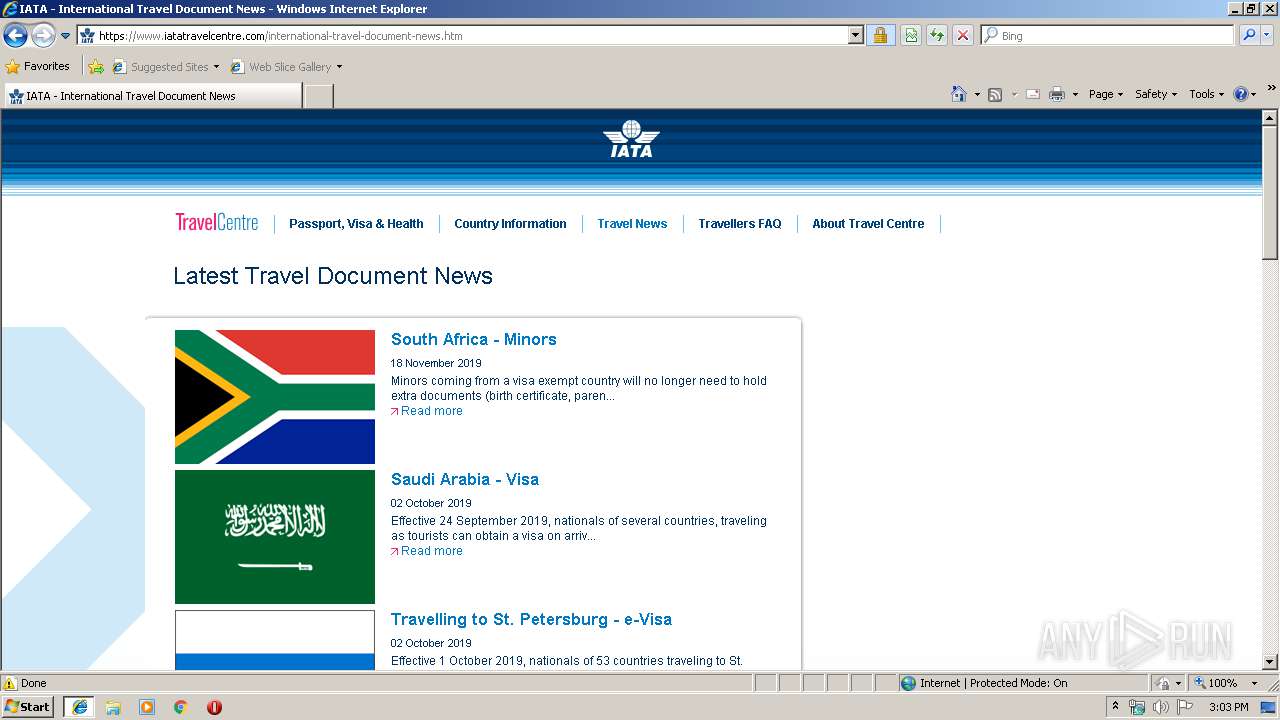Image resolution: width=1280 pixels, height=720 pixels.
Task: Click the Add to Favorites Bar icon
Action: pos(96,67)
